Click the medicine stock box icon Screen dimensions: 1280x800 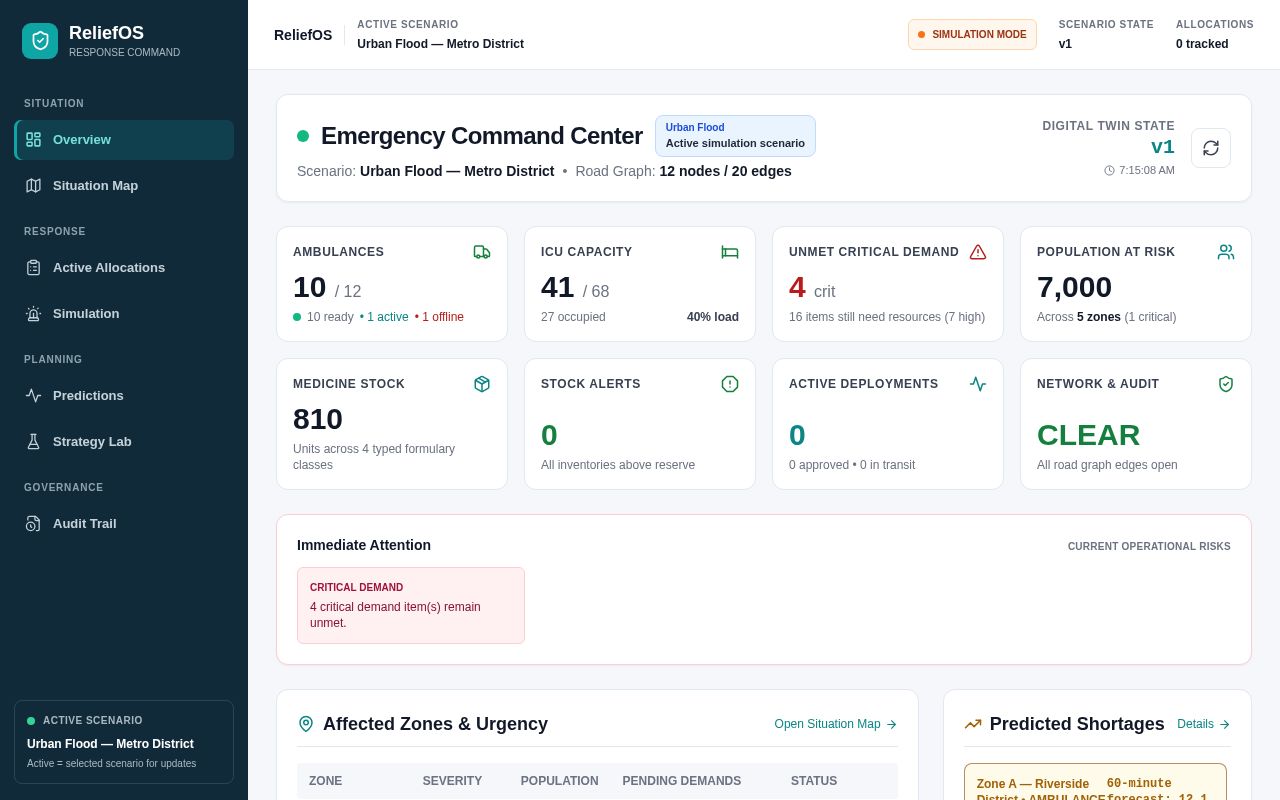(x=482, y=384)
